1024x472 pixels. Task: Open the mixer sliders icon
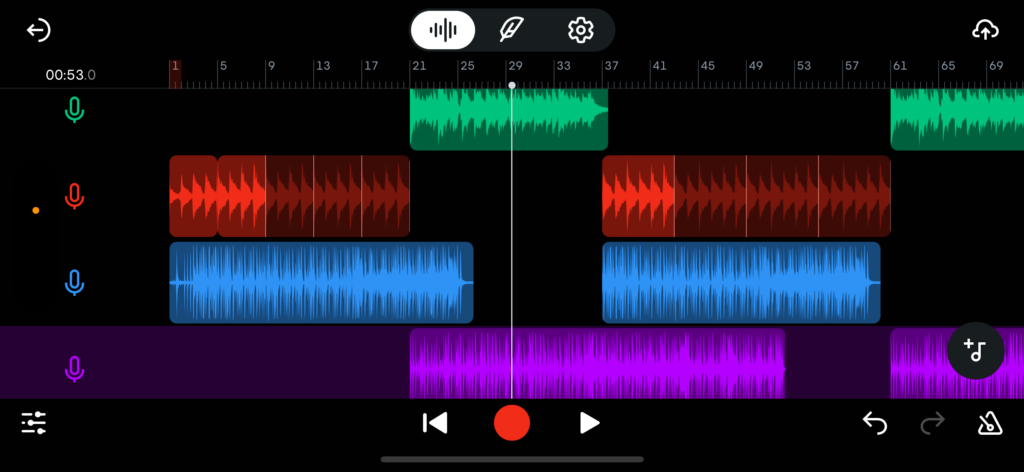coord(33,423)
